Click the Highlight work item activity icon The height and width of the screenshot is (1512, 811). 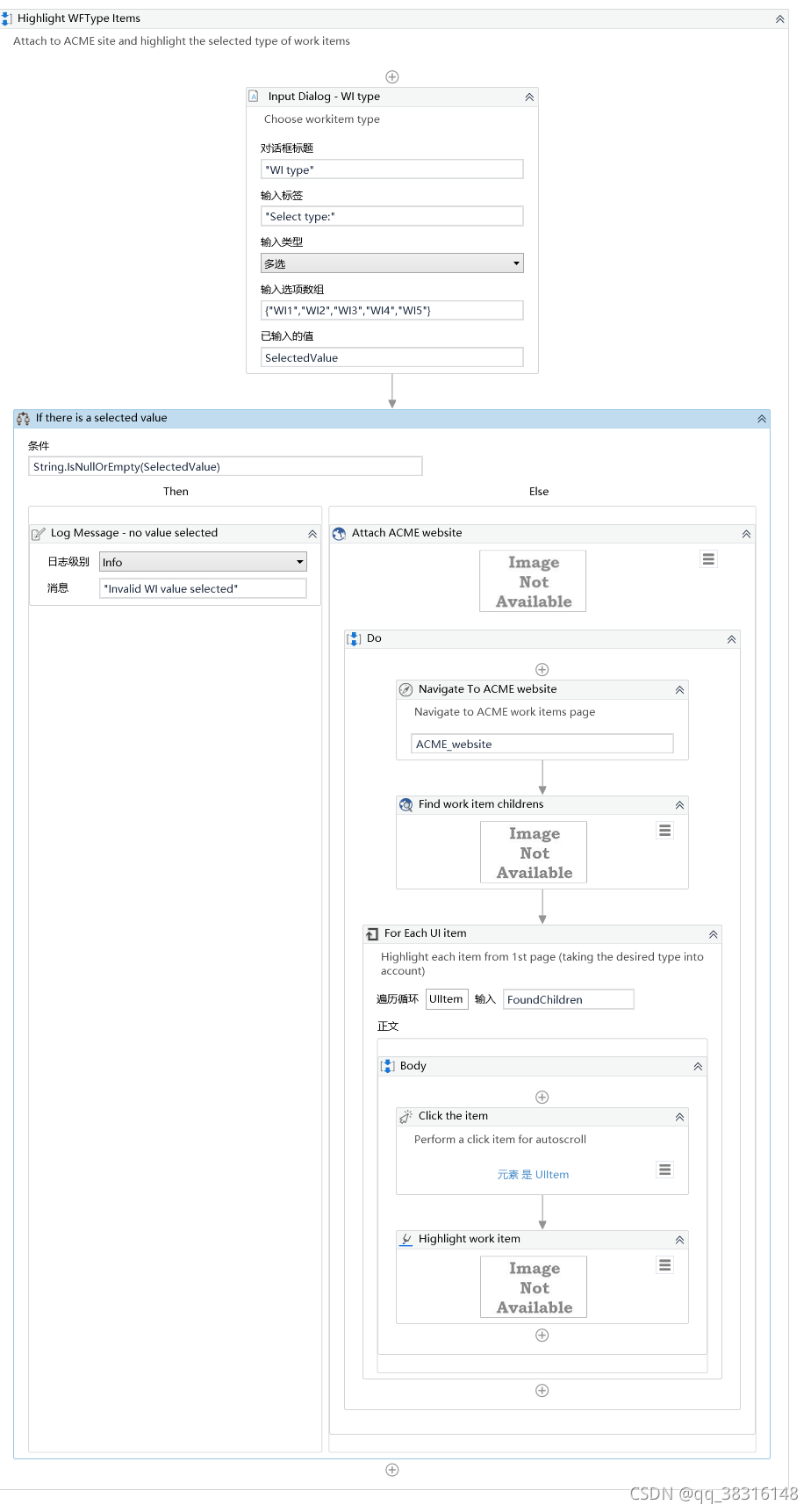tap(405, 1240)
